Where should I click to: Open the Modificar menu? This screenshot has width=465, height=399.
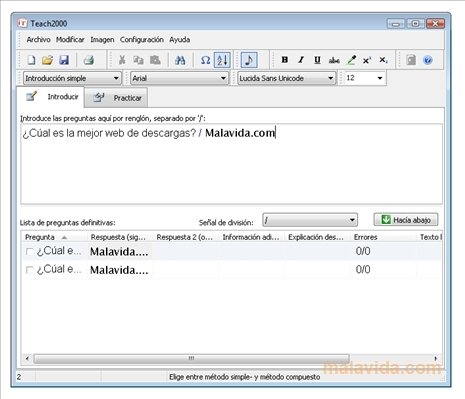(x=70, y=40)
